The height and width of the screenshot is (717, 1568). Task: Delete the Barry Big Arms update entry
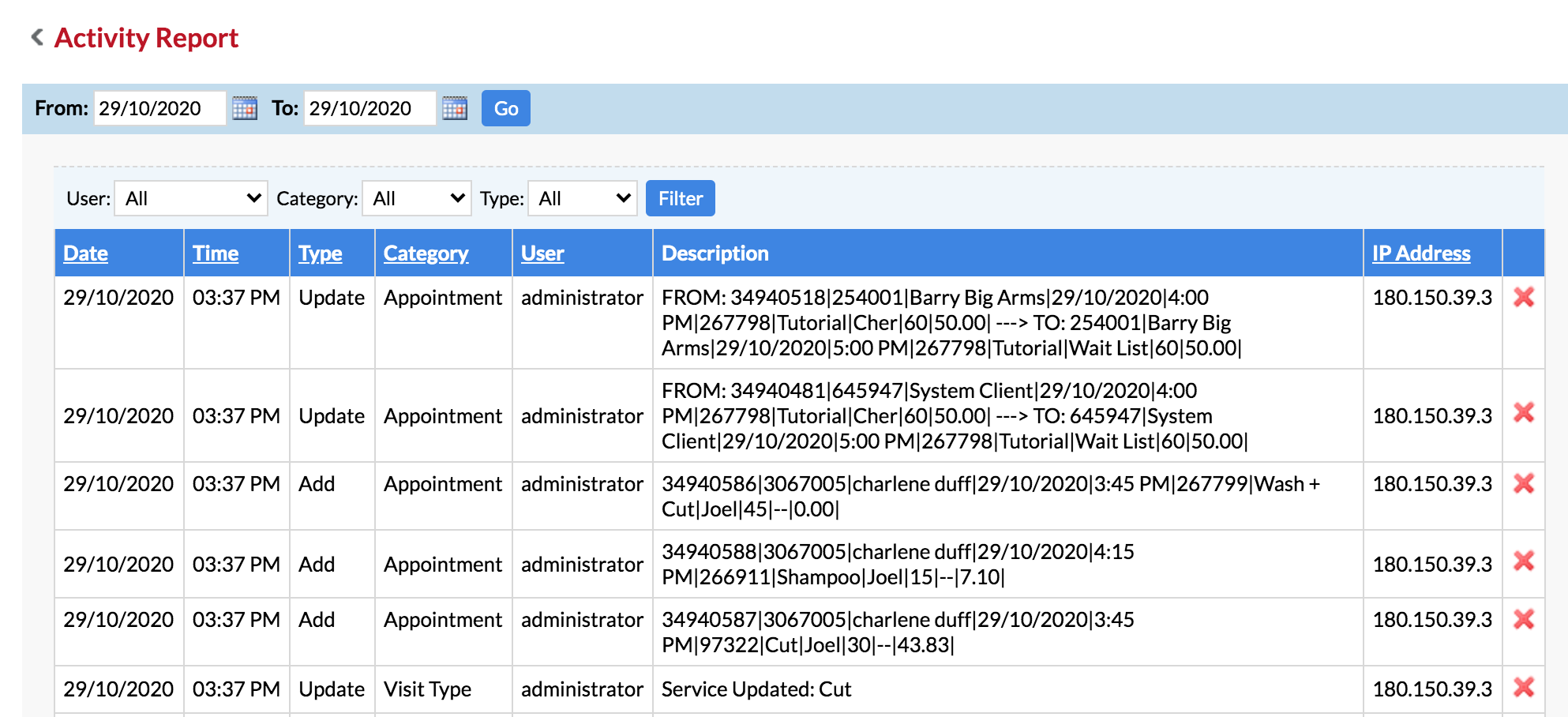[x=1524, y=297]
